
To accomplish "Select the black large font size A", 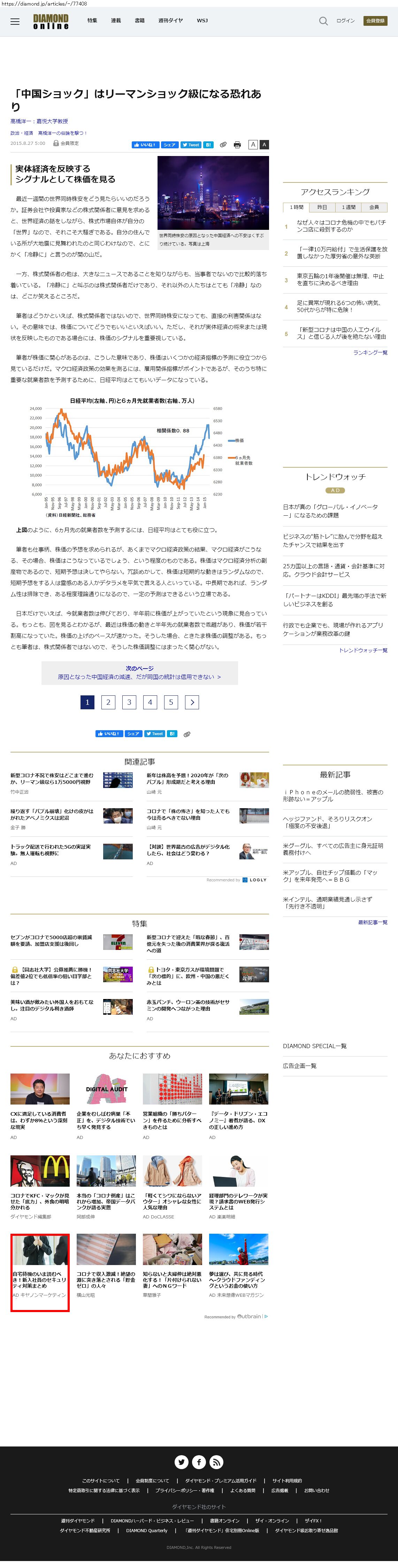I will click(265, 145).
